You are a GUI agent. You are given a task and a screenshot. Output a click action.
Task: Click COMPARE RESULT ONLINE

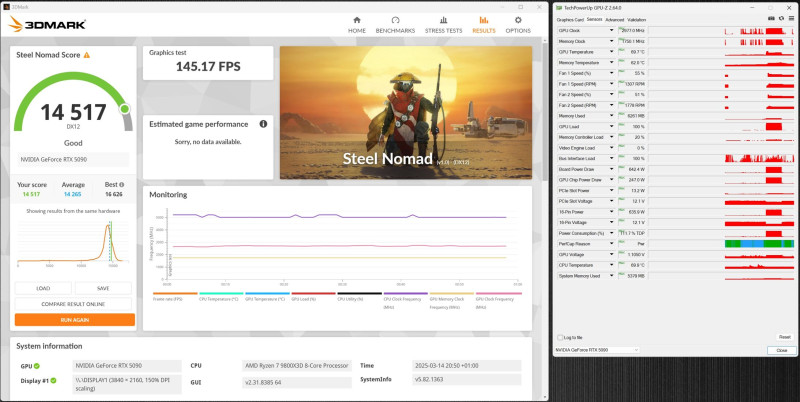pyautogui.click(x=73, y=304)
